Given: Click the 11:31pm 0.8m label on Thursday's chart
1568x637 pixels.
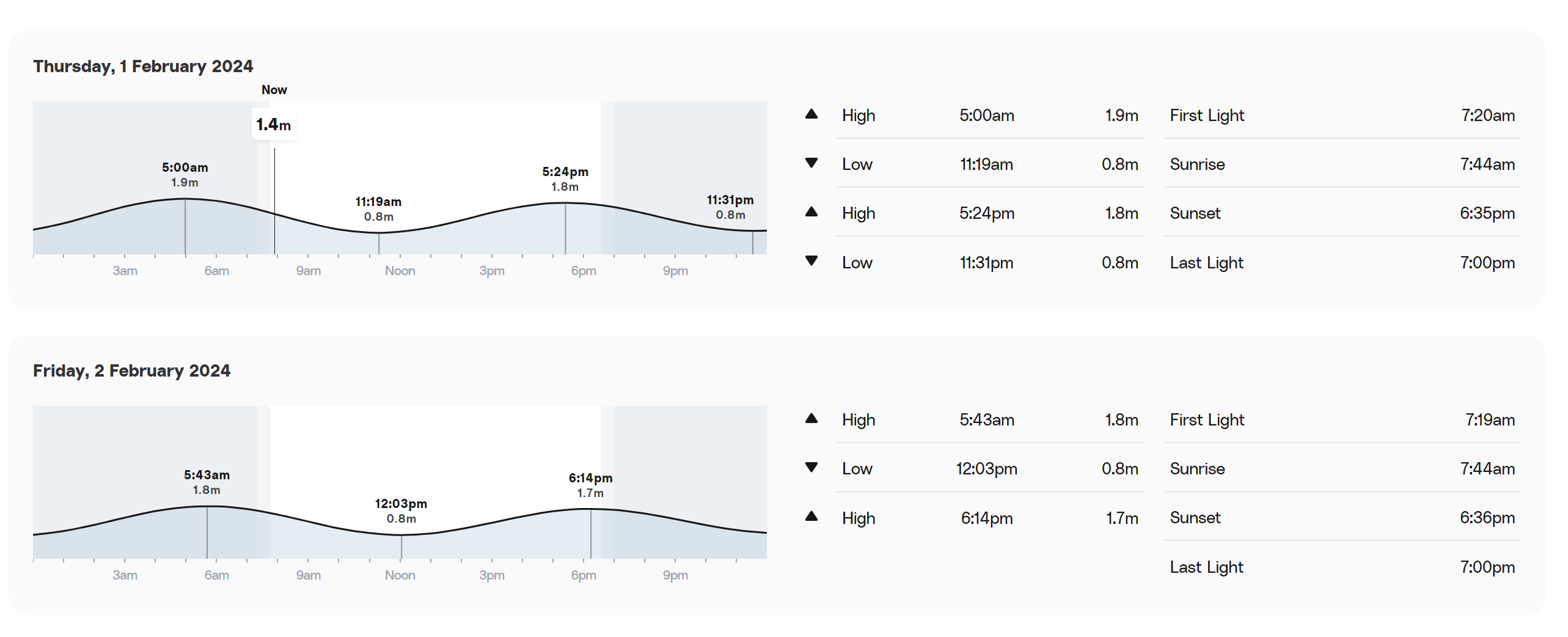Looking at the screenshot, I should point(730,207).
